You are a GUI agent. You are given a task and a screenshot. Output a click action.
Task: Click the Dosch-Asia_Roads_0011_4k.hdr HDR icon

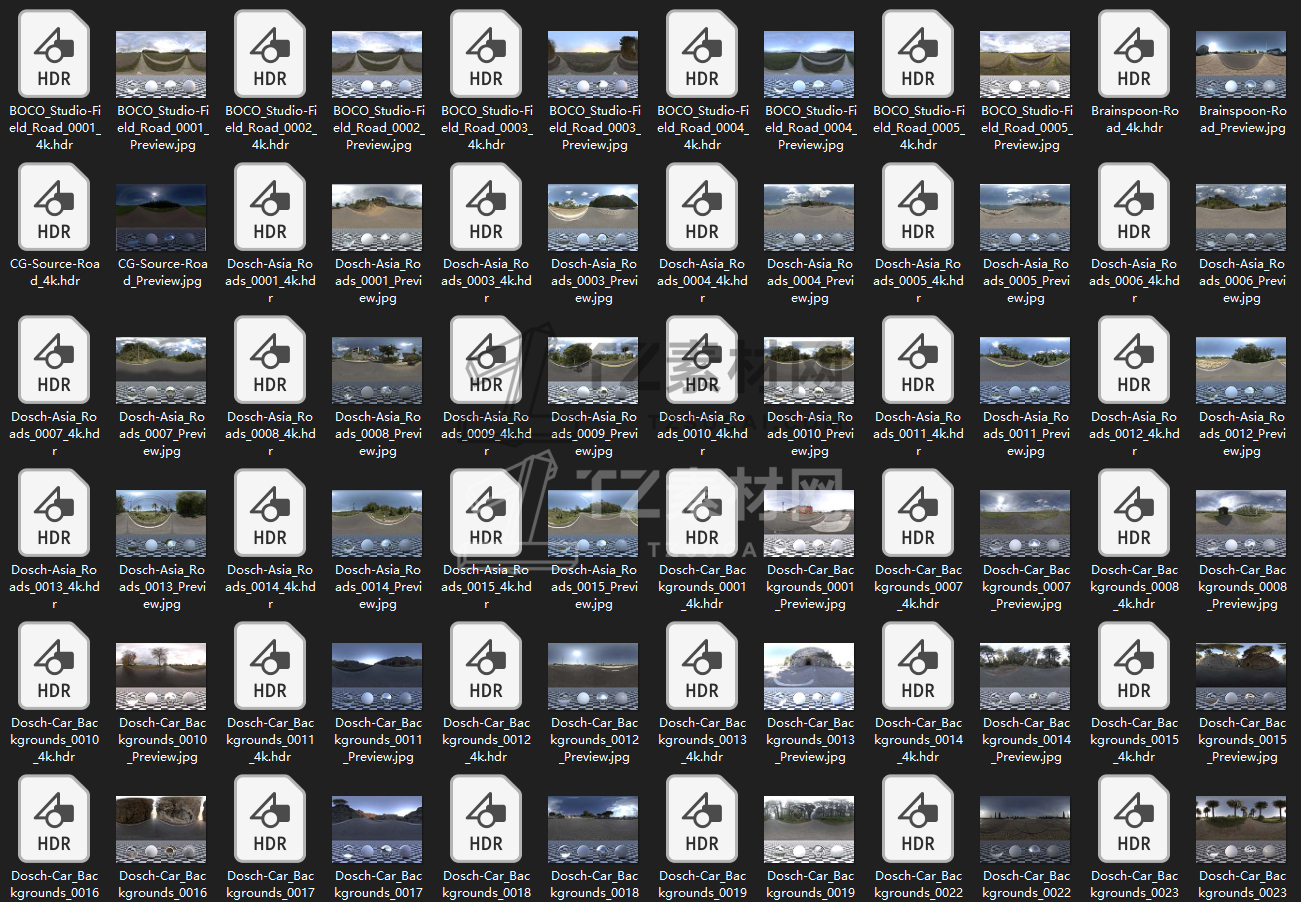coord(918,361)
